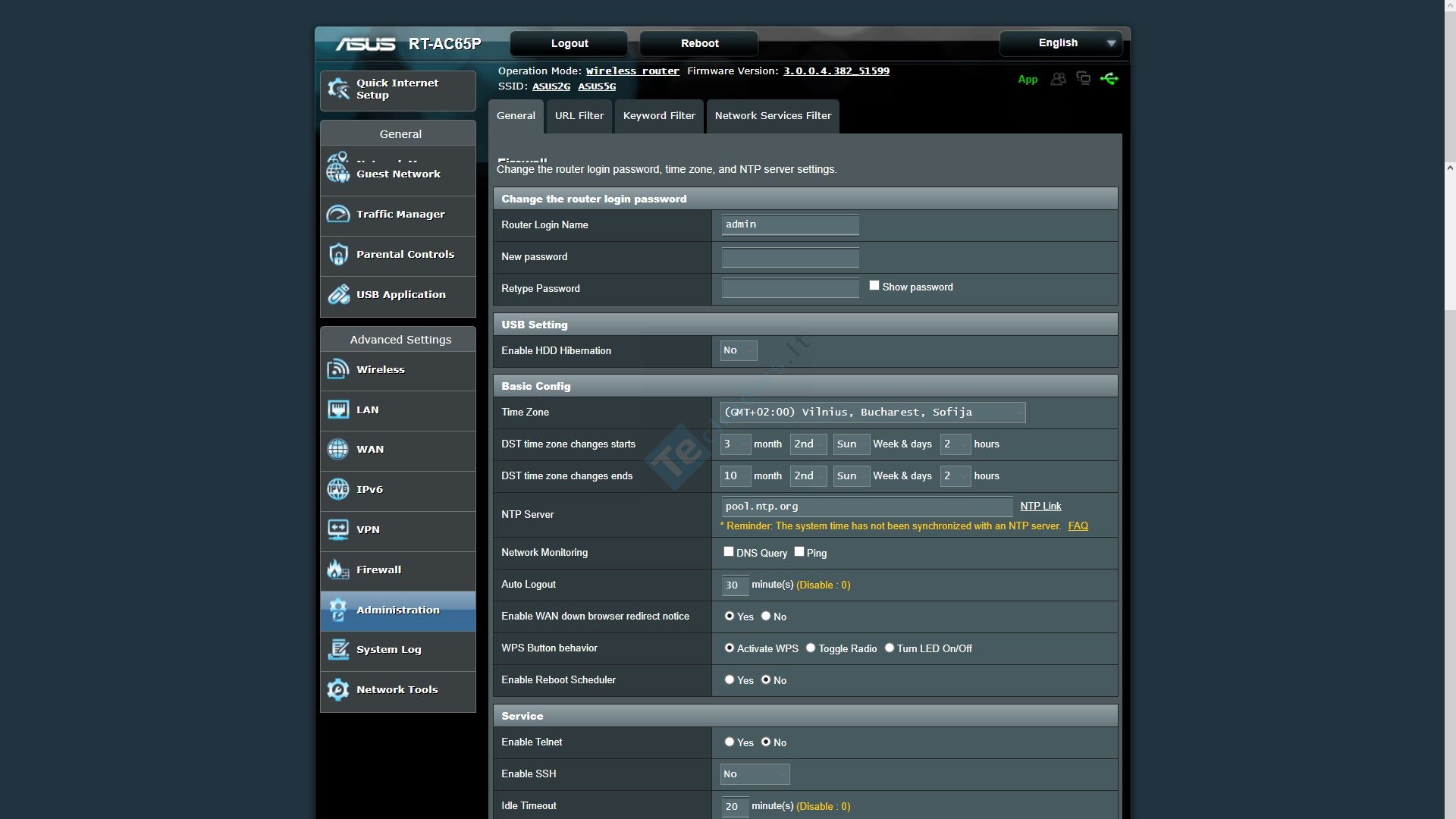Click the Auto Logout minutes field
The width and height of the screenshot is (1456, 819).
pos(735,585)
